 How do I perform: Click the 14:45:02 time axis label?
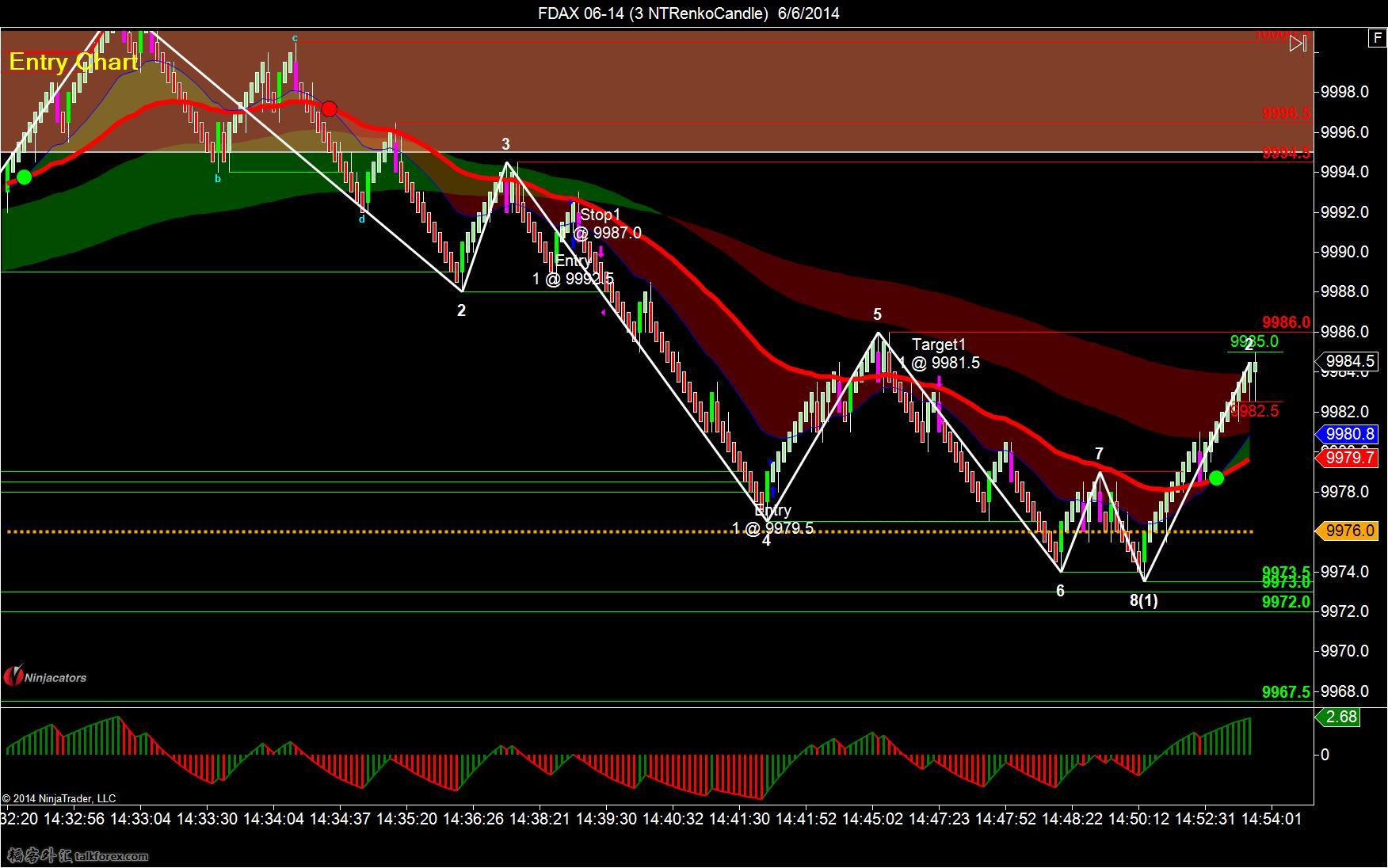point(872,819)
